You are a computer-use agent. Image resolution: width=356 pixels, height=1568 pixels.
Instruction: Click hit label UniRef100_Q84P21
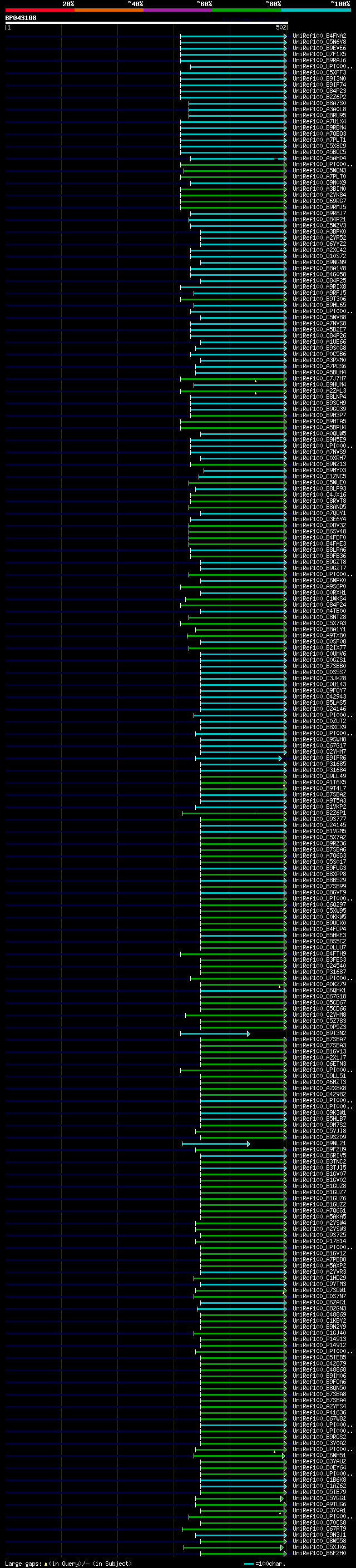point(319,219)
